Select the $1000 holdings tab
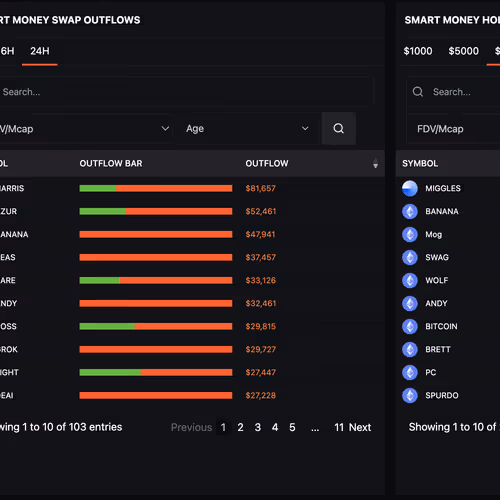 (418, 51)
